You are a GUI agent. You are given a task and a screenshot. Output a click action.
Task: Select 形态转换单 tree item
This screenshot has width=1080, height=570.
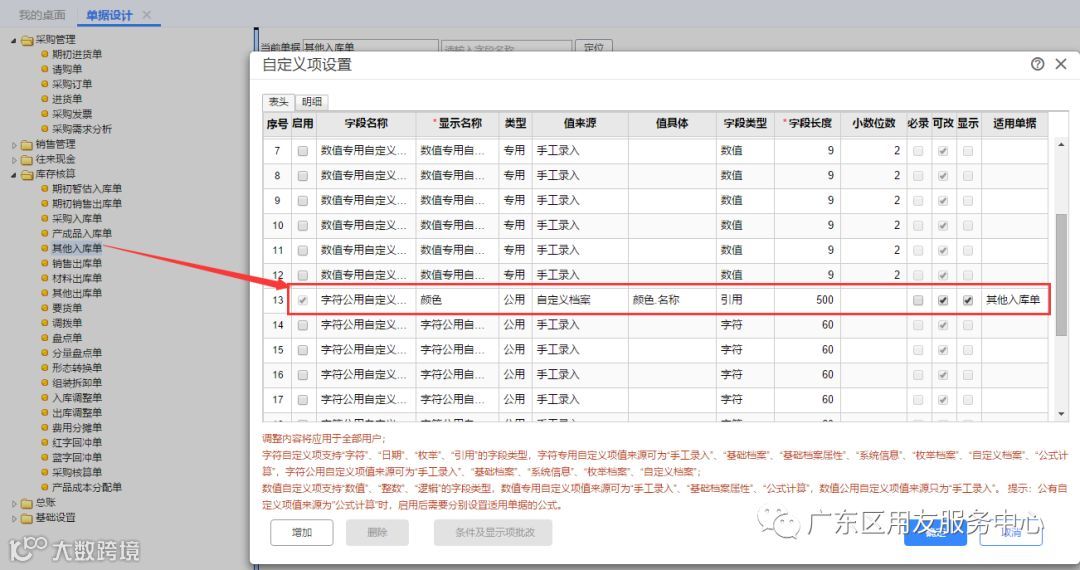pyautogui.click(x=76, y=368)
